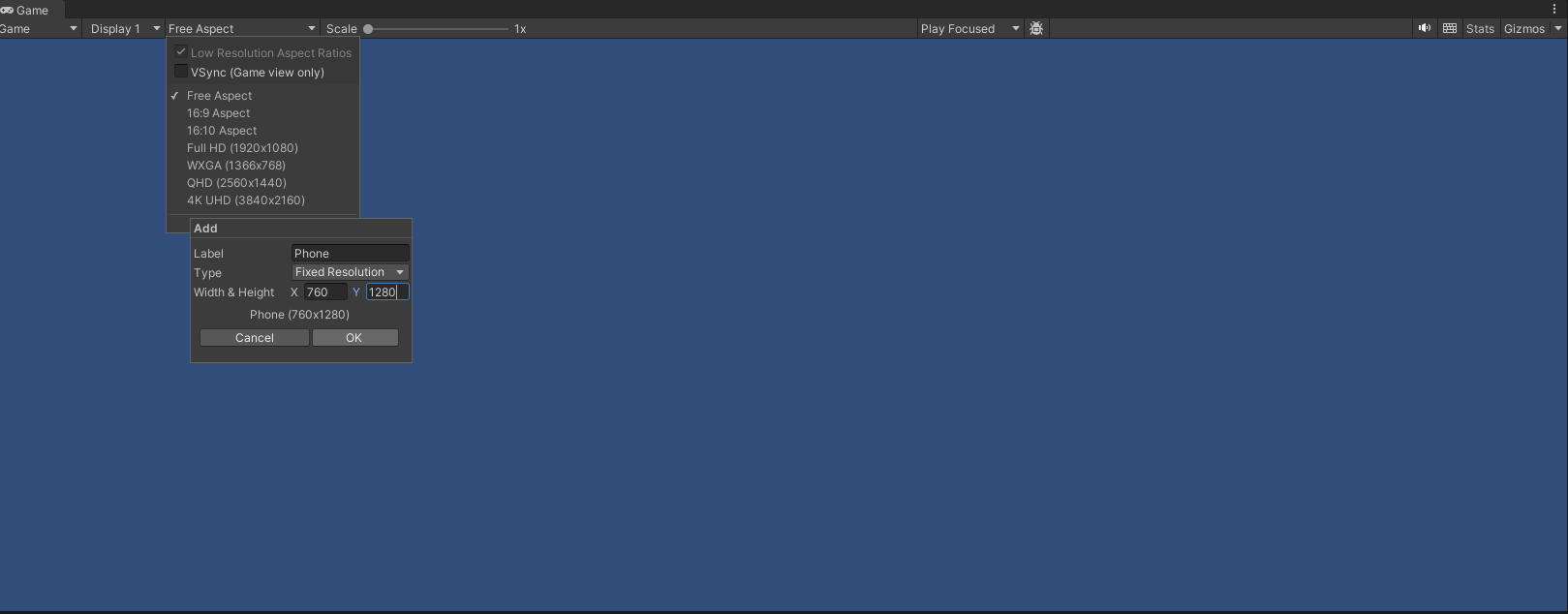Viewport: 1568px width, 614px height.
Task: Click the 1x scale value text
Action: pos(520,29)
